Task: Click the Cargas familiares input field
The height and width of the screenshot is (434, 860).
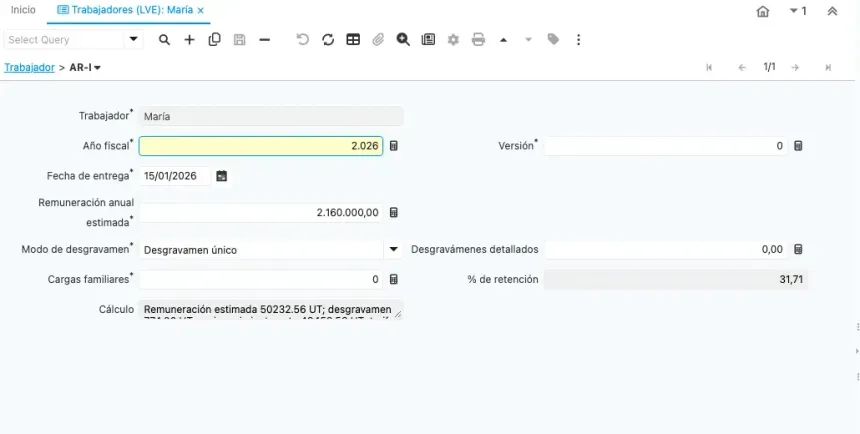Action: point(261,279)
